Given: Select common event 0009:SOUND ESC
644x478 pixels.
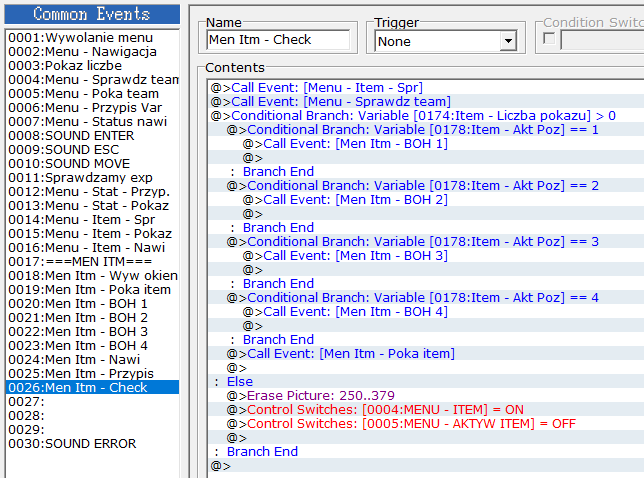Looking at the screenshot, I should pyautogui.click(x=92, y=149).
